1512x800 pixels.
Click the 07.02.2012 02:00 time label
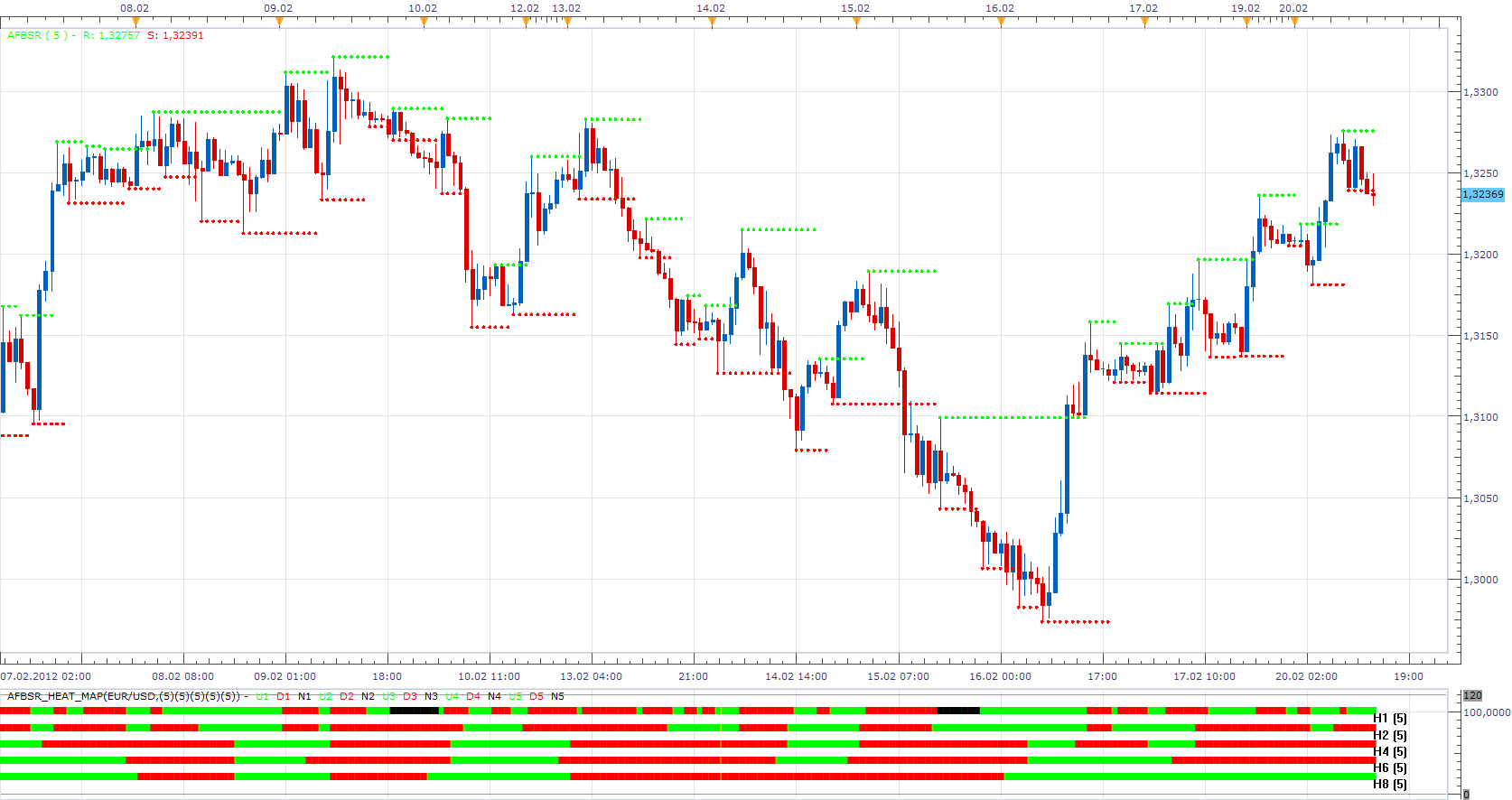click(46, 676)
